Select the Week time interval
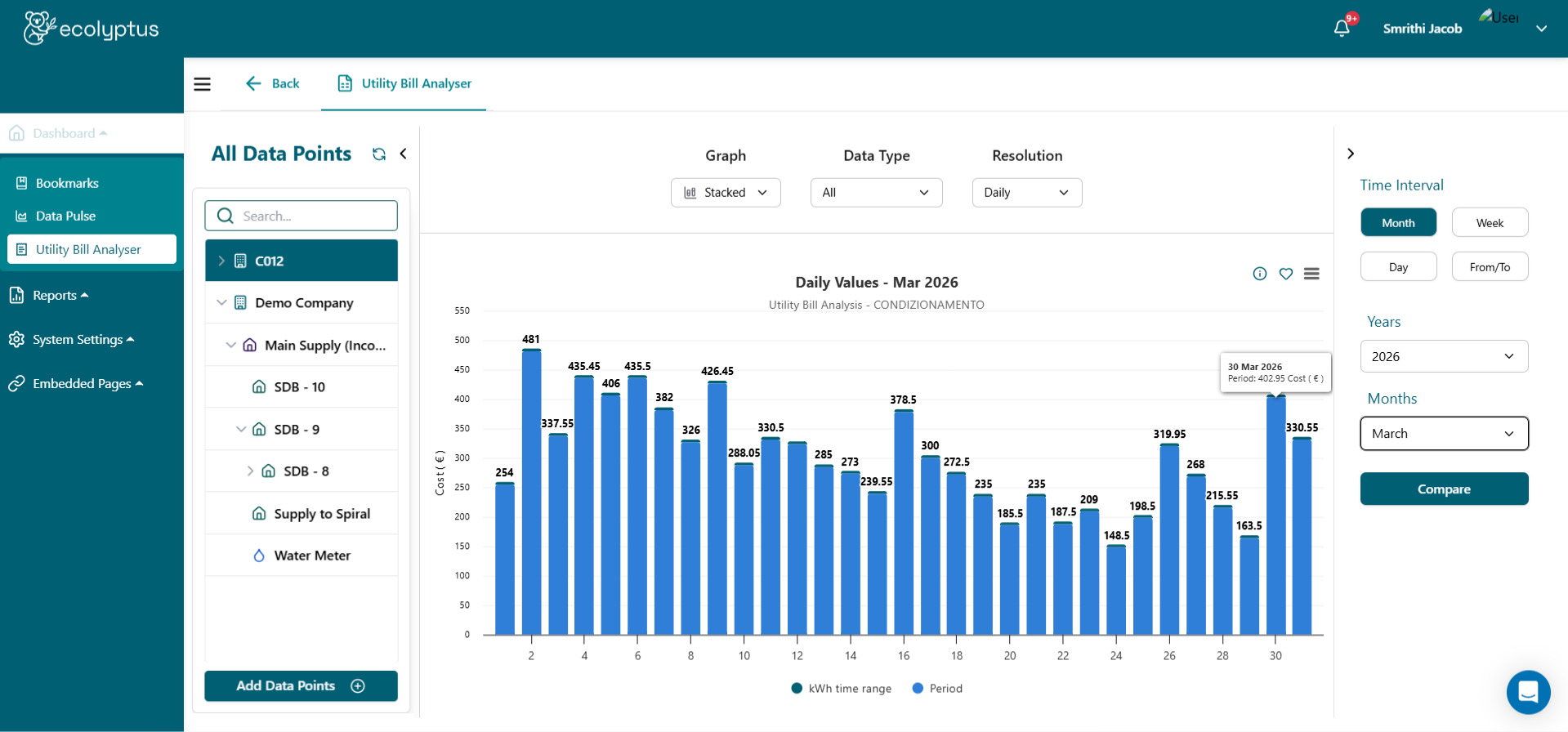1568x732 pixels. (x=1489, y=223)
